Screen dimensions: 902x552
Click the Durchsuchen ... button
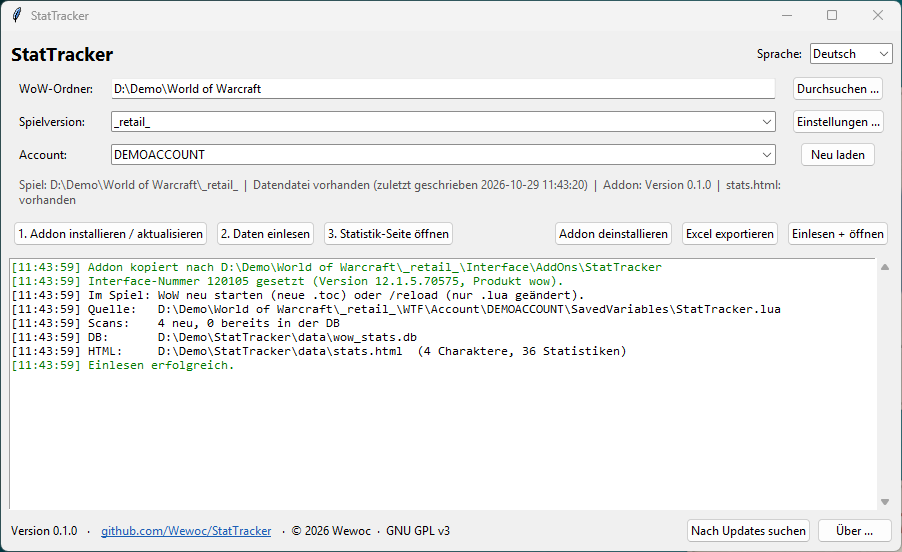click(x=838, y=89)
